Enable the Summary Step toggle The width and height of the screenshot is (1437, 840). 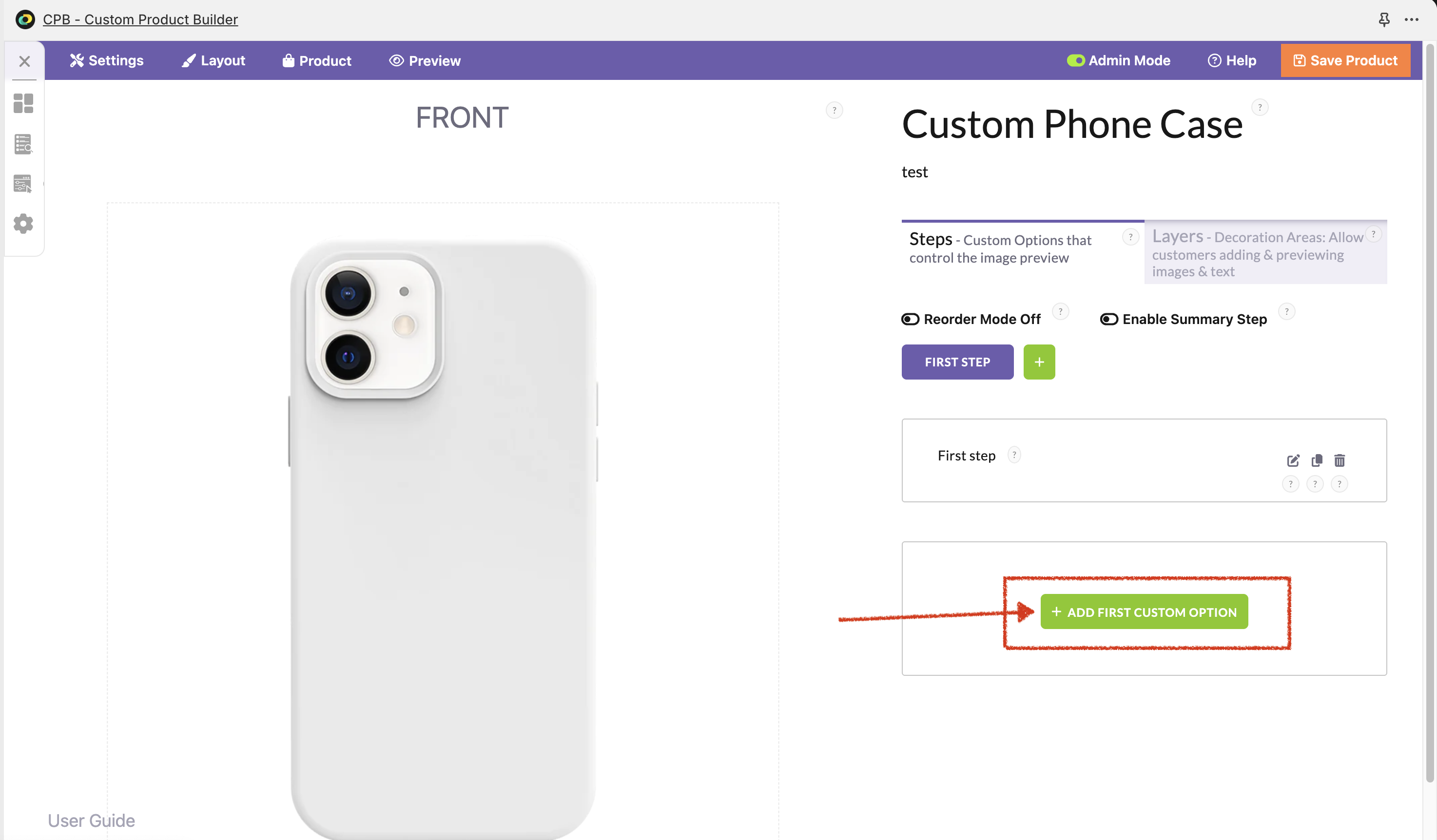click(1108, 319)
